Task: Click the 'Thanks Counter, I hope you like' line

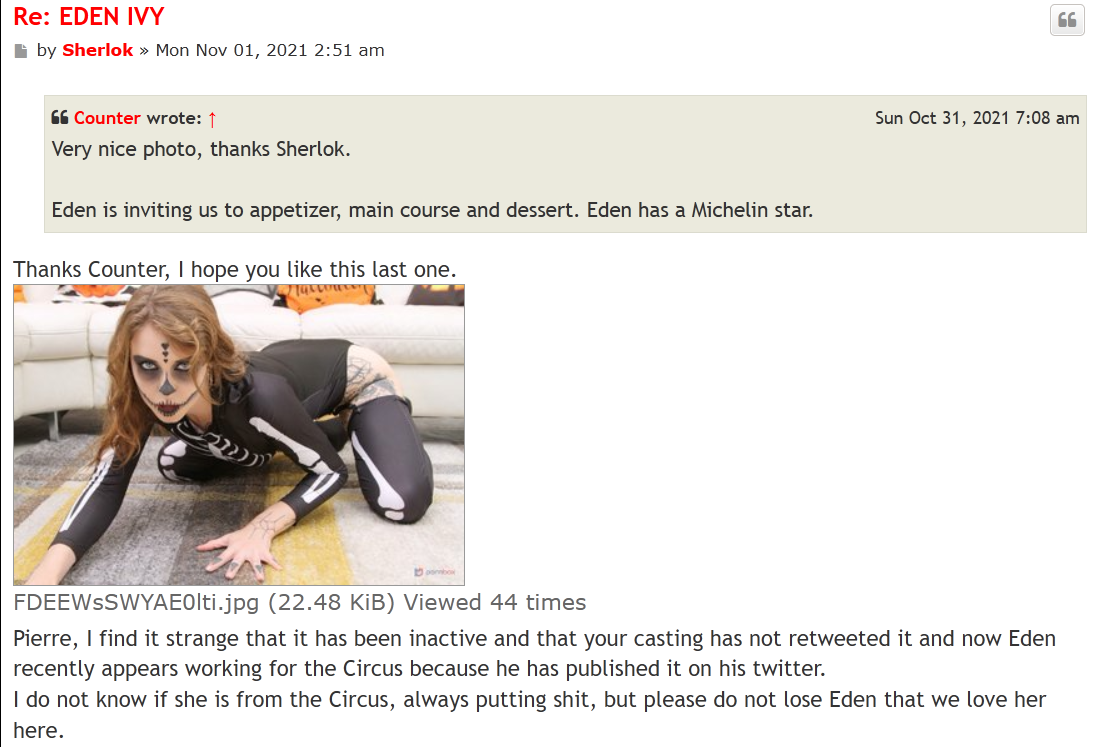Action: 235,270
